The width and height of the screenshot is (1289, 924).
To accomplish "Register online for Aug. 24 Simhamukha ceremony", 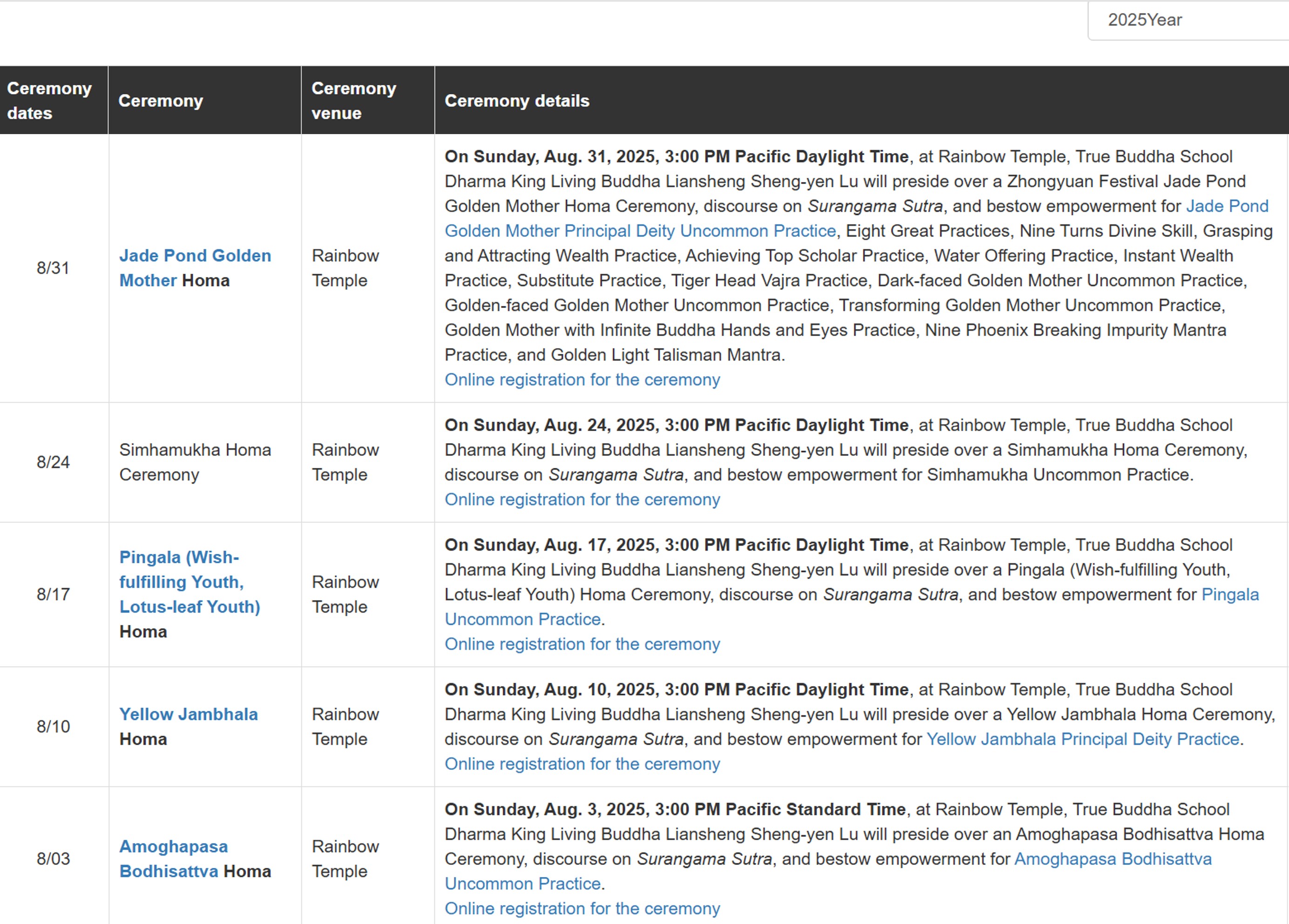I will point(582,499).
